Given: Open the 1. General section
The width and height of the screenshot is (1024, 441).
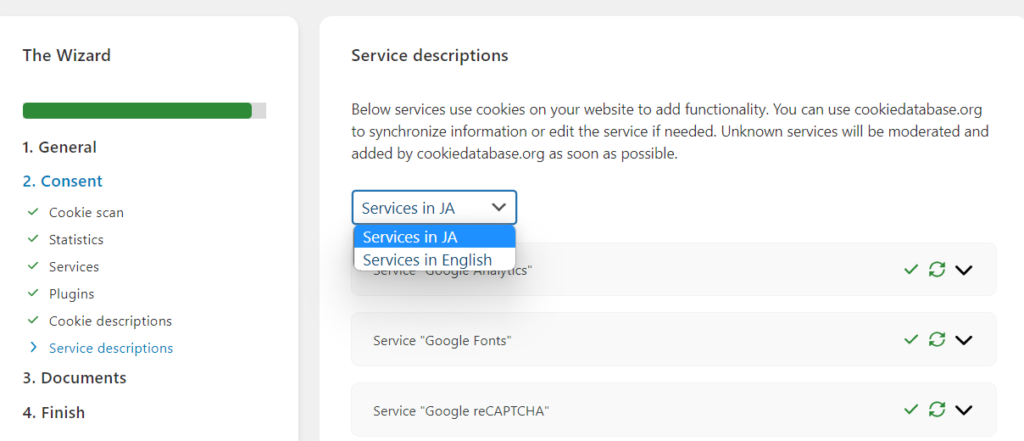Looking at the screenshot, I should (x=60, y=147).
